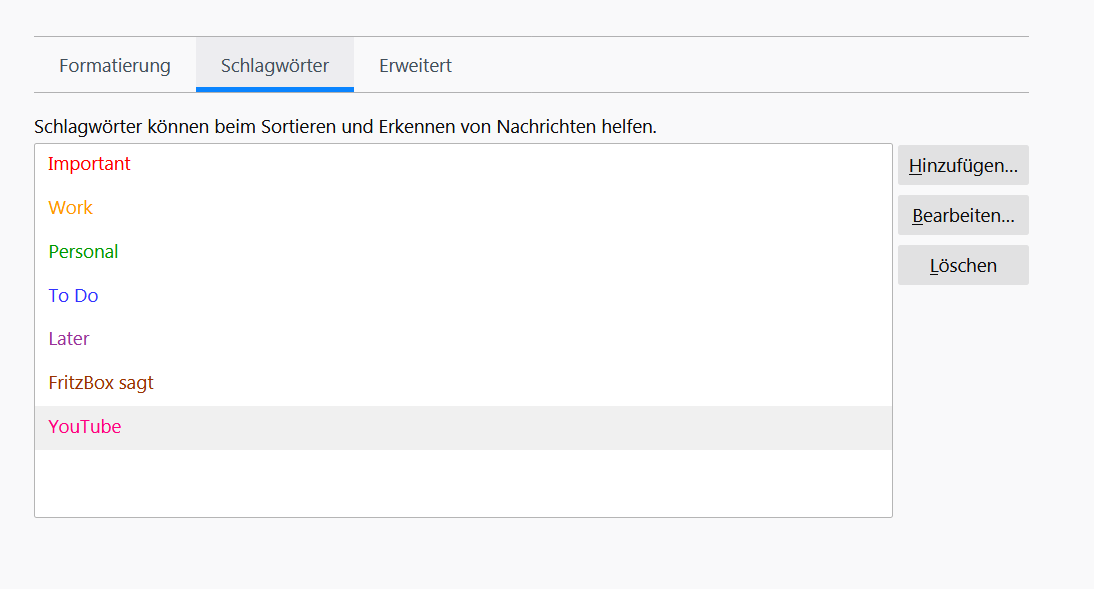Go to the Erweitert tab
The width and height of the screenshot is (1094, 589).
[x=415, y=66]
